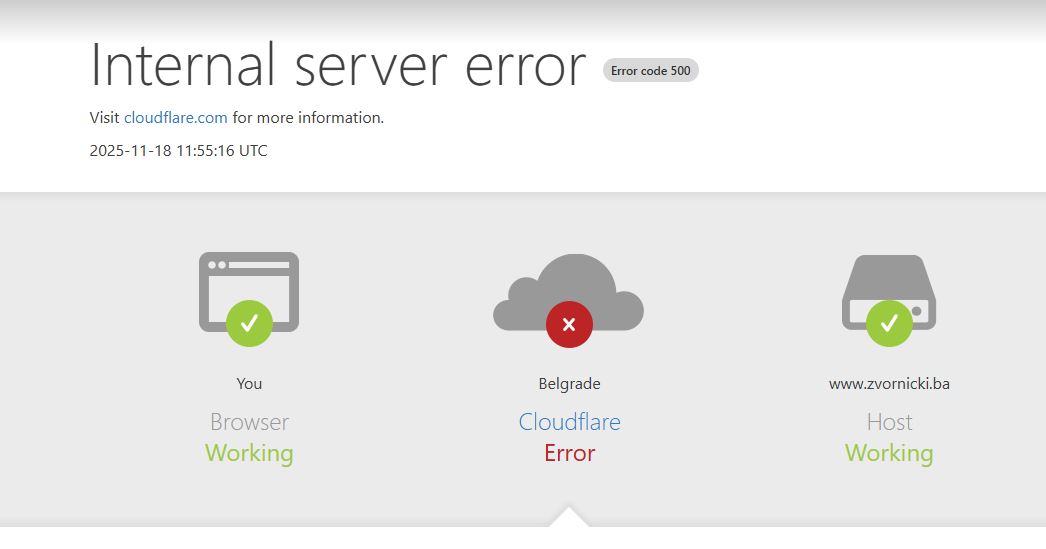Click the white triangle pointer at bottom
This screenshot has width=1046, height=549.
pyautogui.click(x=569, y=517)
